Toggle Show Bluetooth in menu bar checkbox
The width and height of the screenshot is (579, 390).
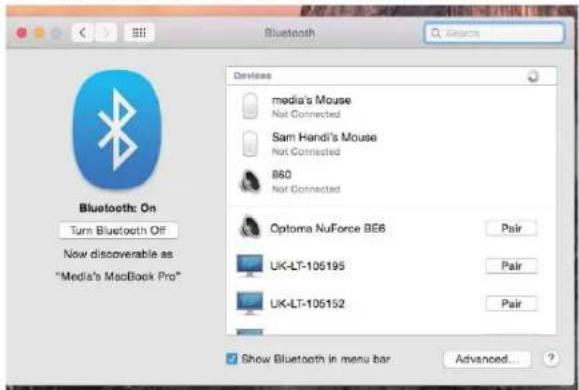(x=232, y=359)
